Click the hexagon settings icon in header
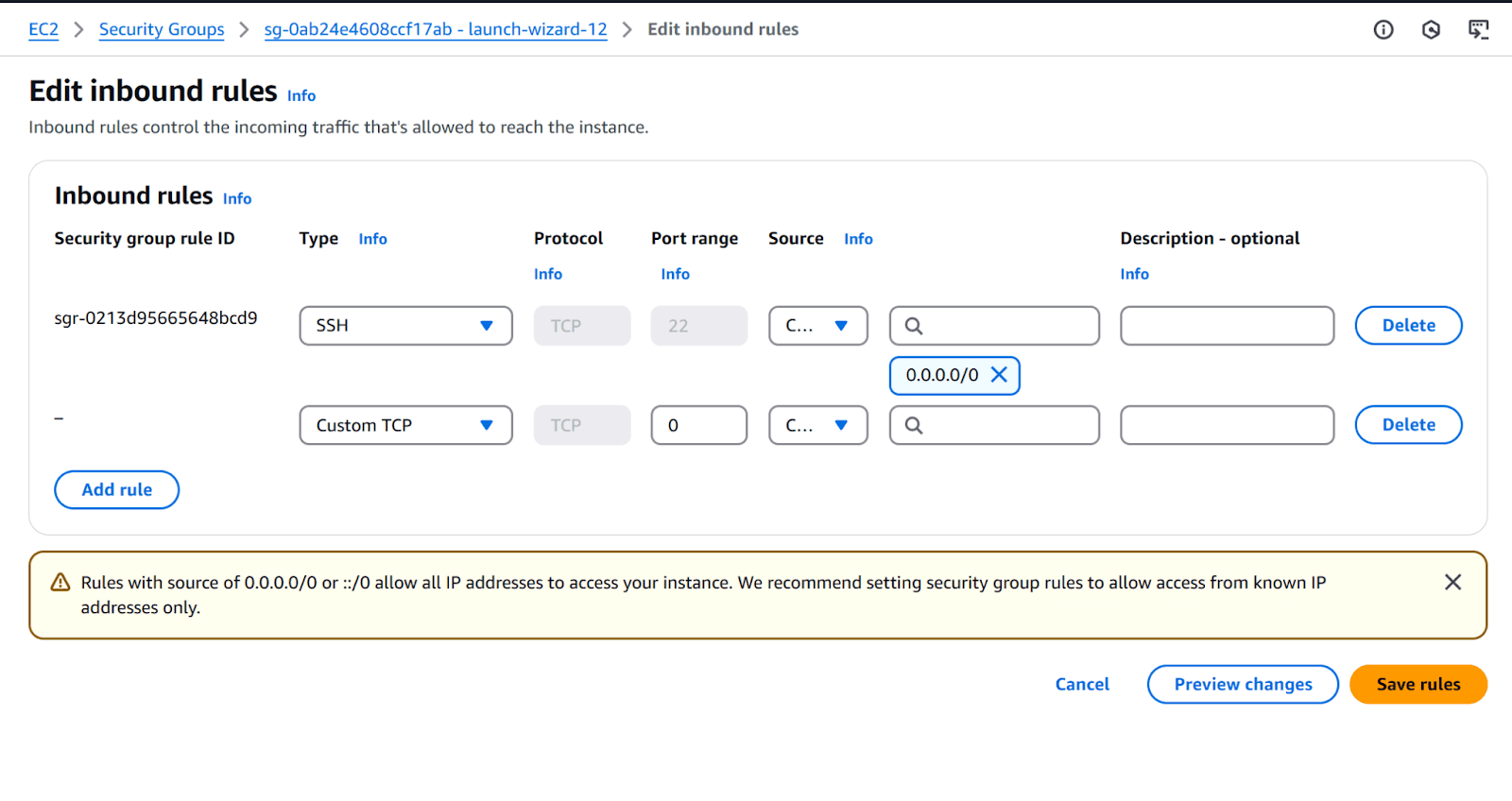 [1431, 30]
